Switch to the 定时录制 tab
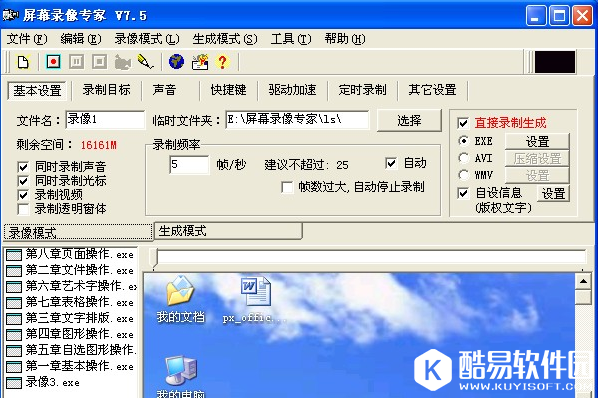The width and height of the screenshot is (599, 398). click(363, 90)
